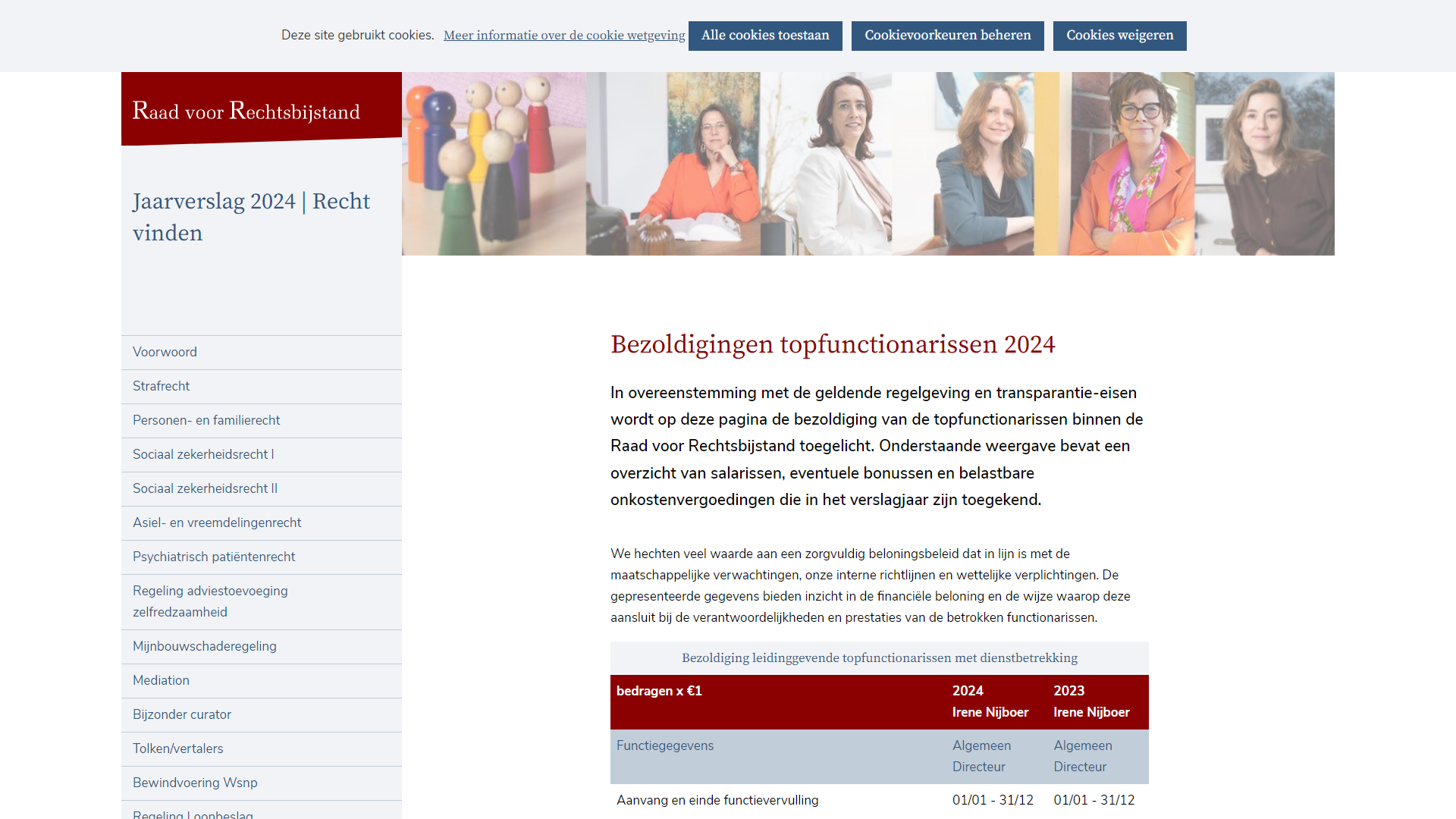
Task: Open 'Cookievoorkeuren beheren' settings
Action: (x=947, y=36)
